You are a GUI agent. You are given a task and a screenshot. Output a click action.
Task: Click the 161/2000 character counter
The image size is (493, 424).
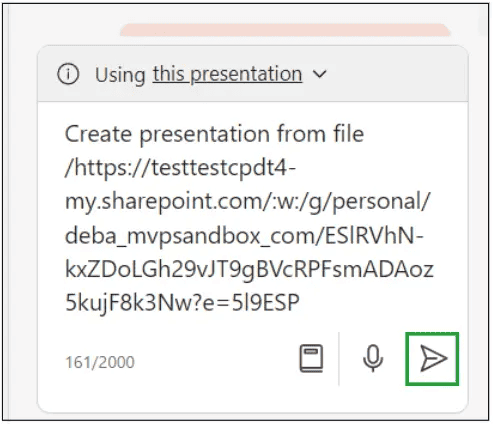click(100, 362)
